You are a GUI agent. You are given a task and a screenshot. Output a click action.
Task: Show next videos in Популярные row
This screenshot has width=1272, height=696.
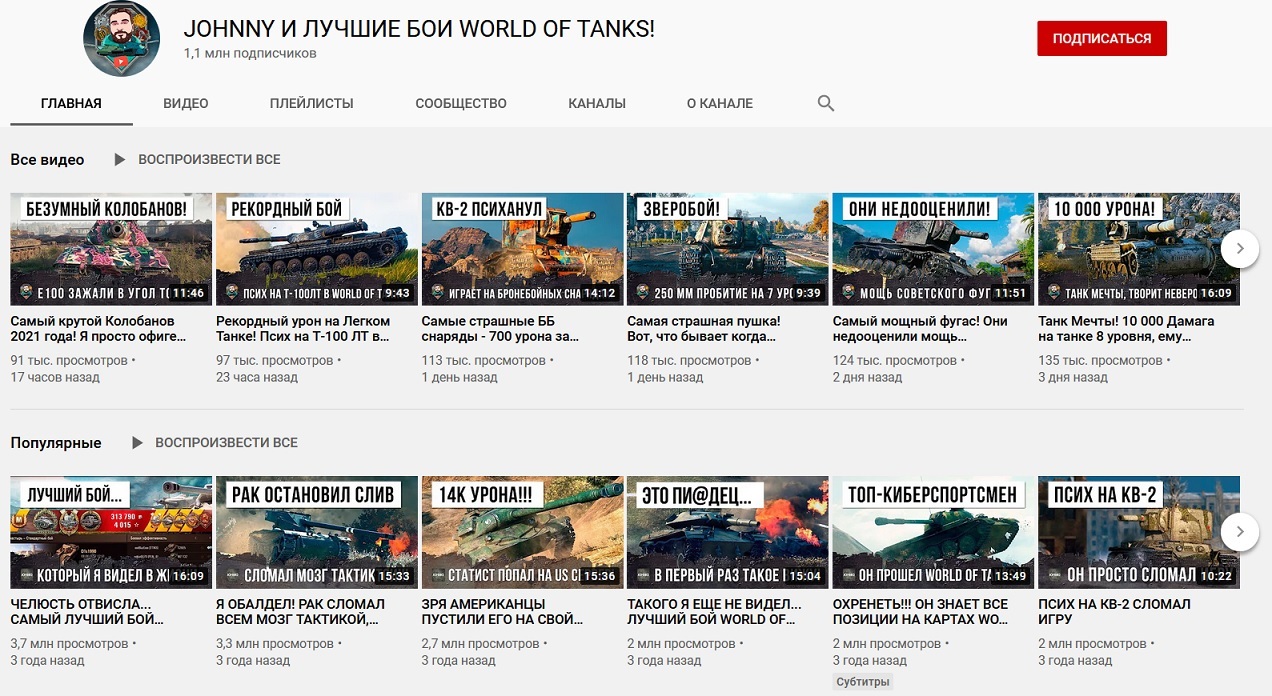tap(1240, 532)
